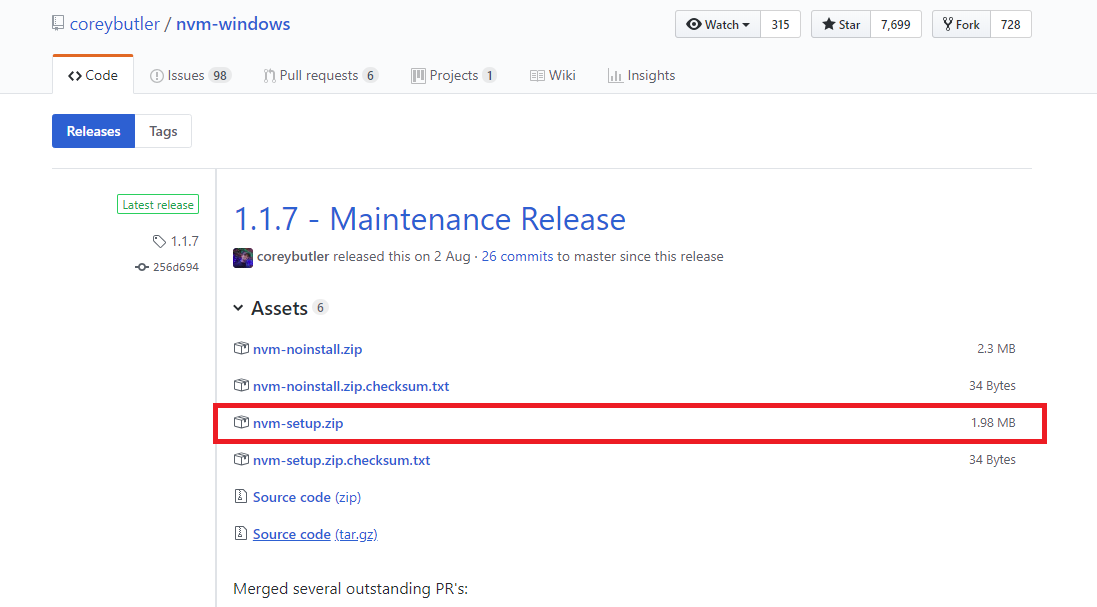1097x607 pixels.
Task: Open the 1.1.7 Maintenance Release heading link
Action: (428, 218)
